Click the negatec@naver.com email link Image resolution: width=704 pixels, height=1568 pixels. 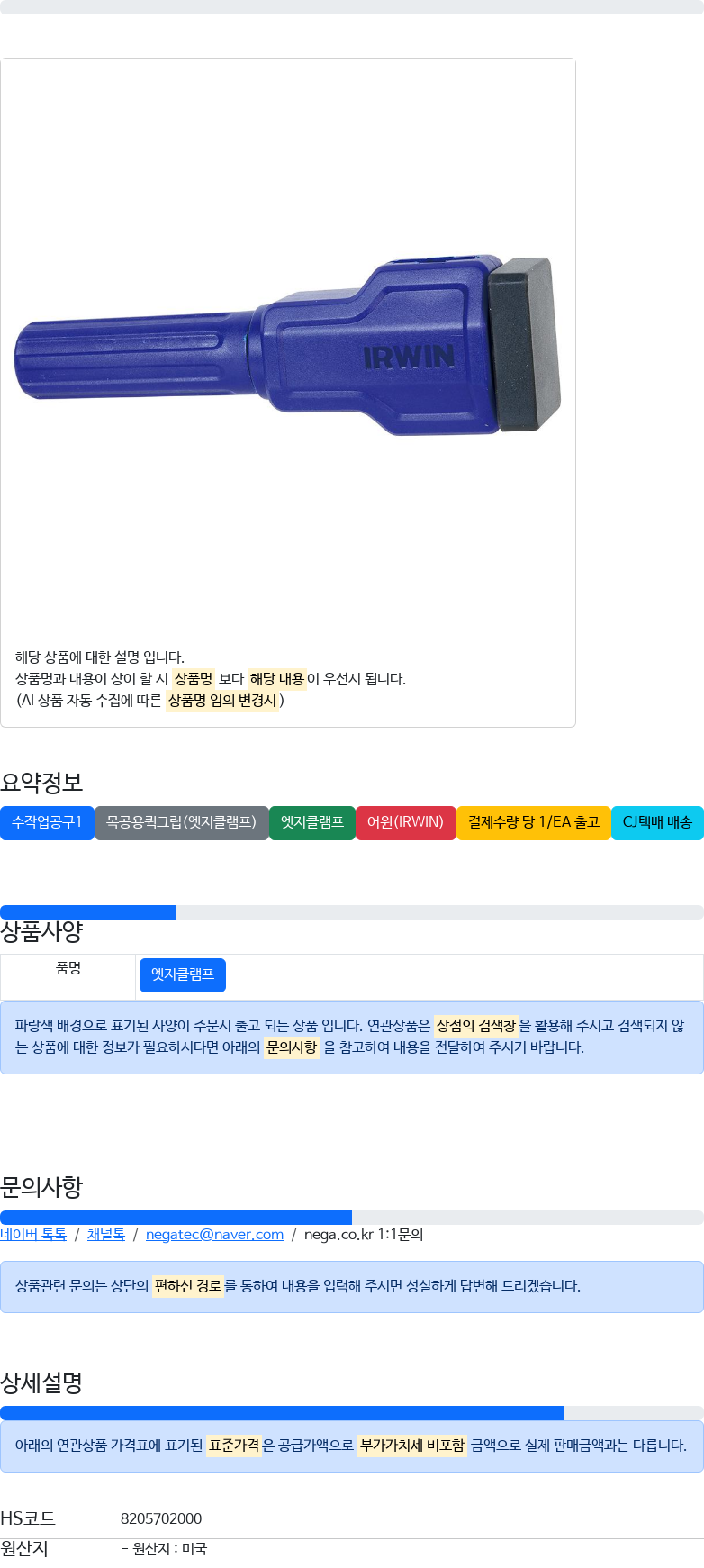point(214,1234)
